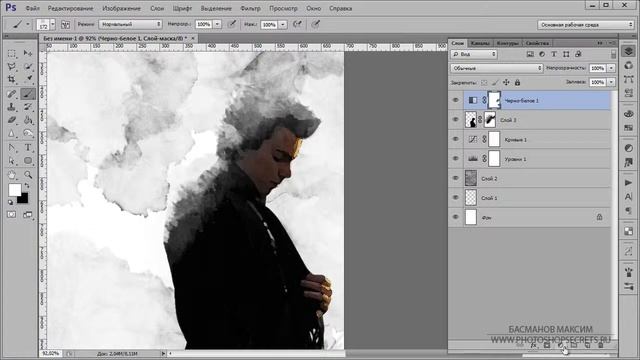
Task: Switch to the Каналы tab
Action: (x=480, y=43)
